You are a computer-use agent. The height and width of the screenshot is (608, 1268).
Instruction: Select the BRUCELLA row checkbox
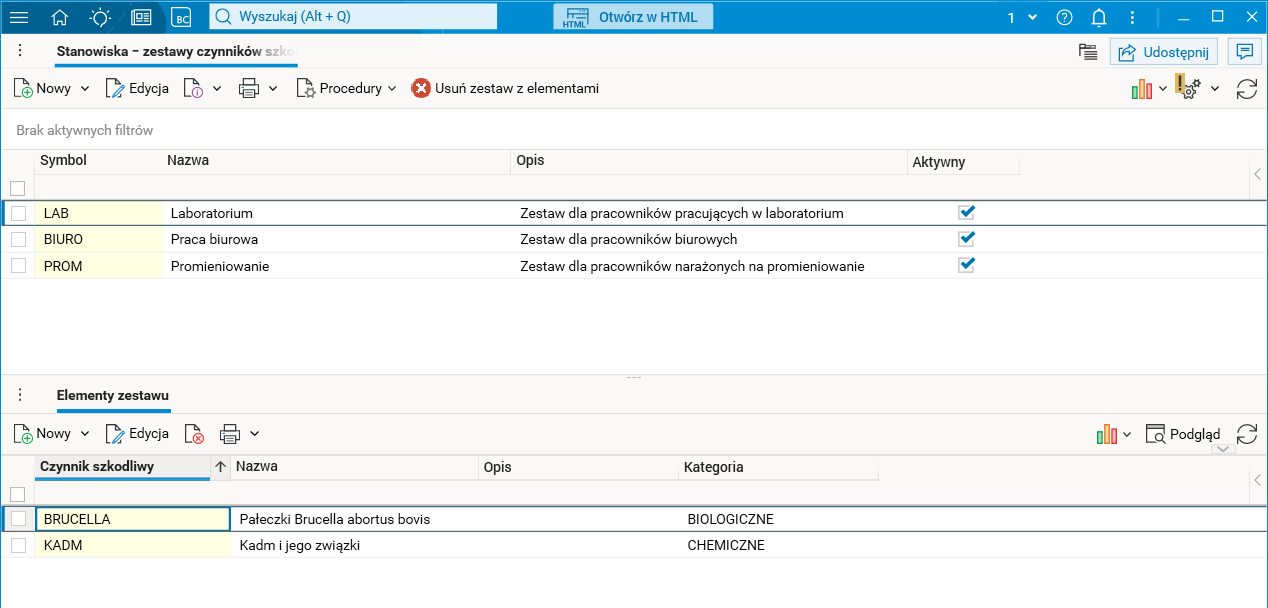coord(18,518)
